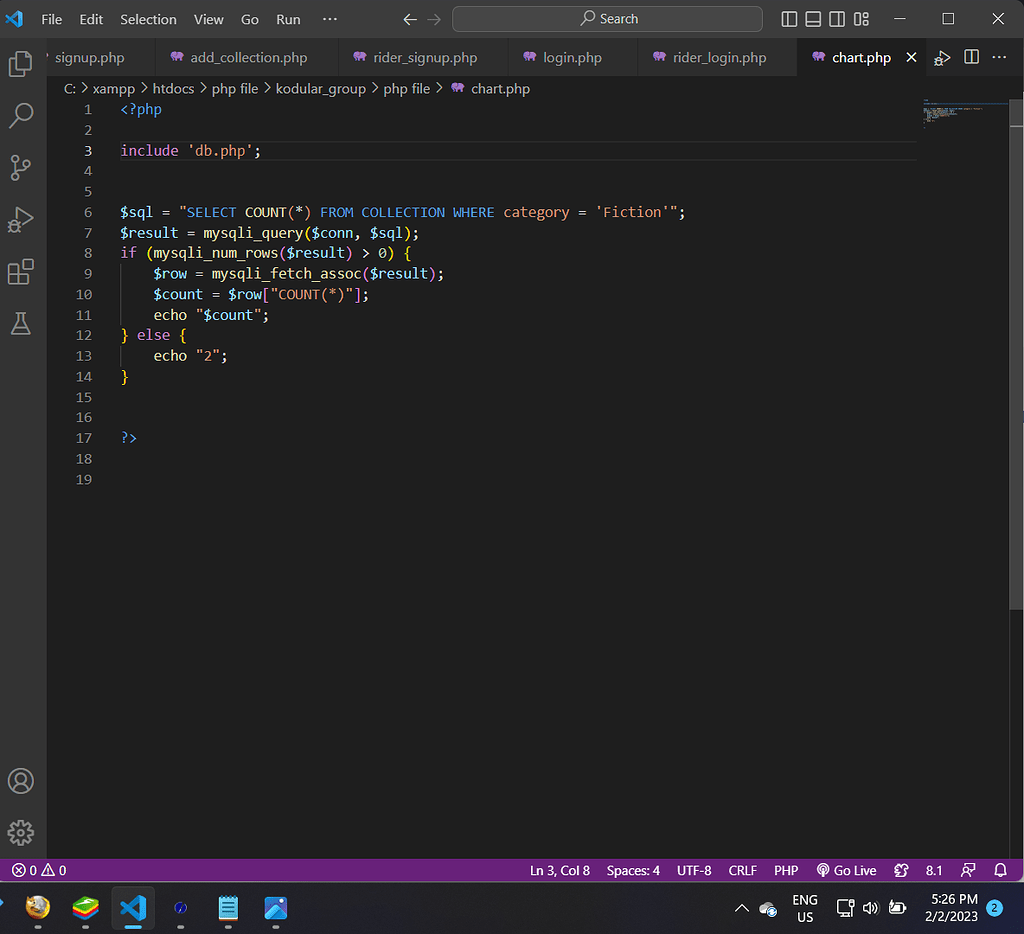Expand the kodular_group breadcrumb item
This screenshot has width=1024, height=934.
[321, 88]
